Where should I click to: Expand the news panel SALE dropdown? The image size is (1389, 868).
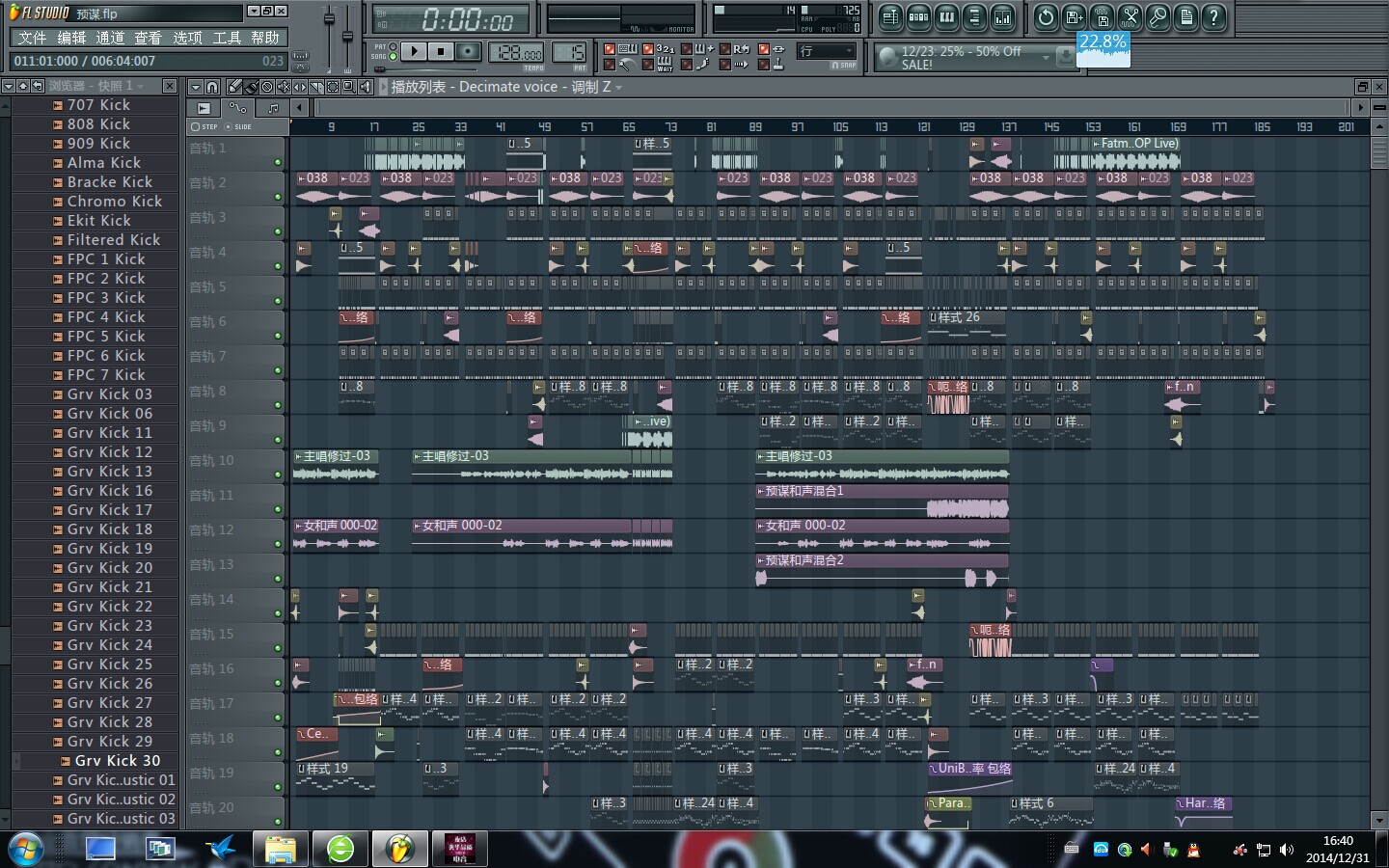pos(1045,58)
